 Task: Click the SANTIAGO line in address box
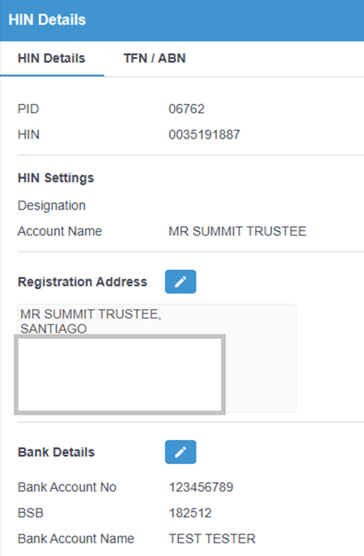pyautogui.click(x=54, y=329)
